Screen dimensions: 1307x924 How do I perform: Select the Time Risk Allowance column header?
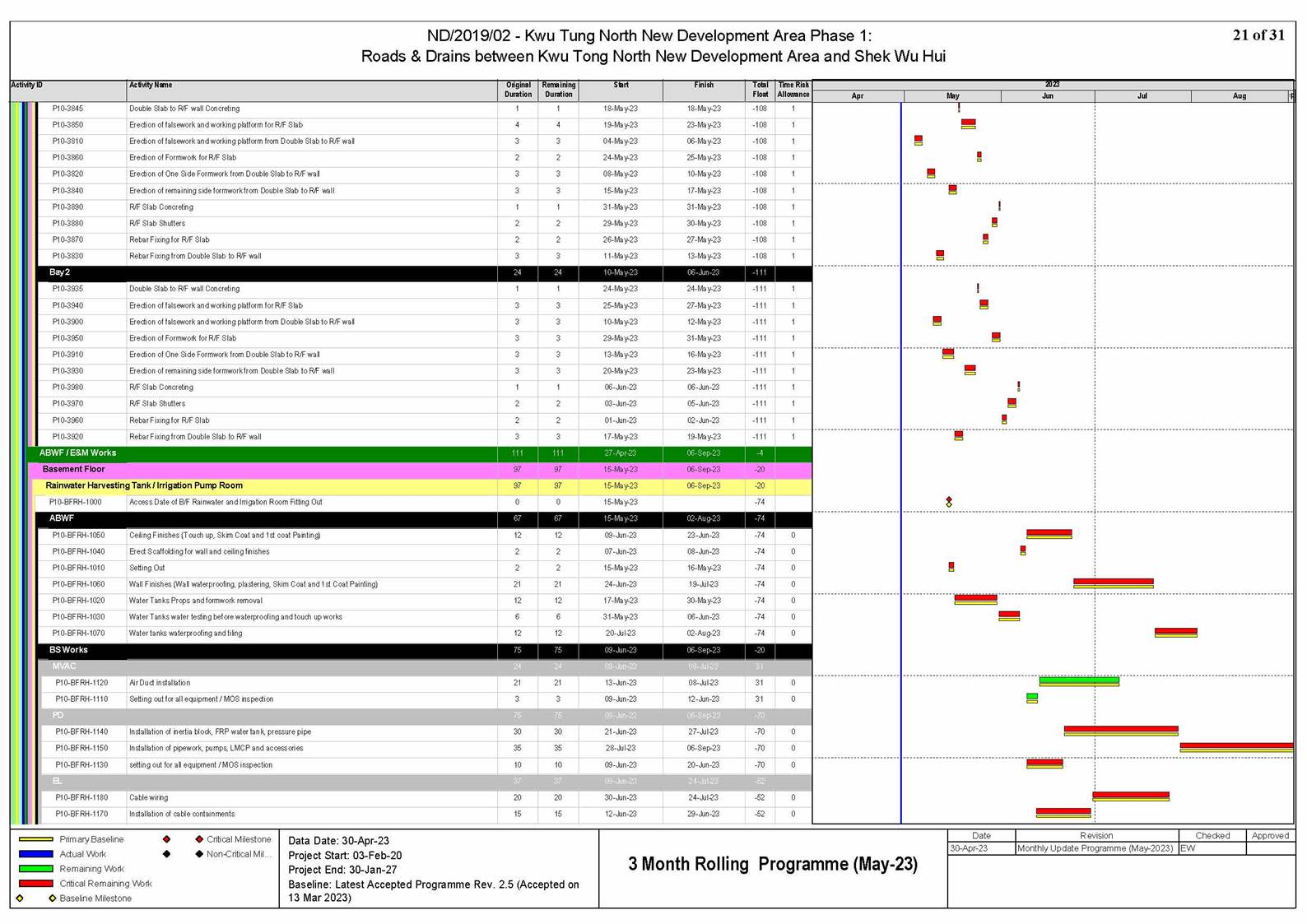(793, 90)
